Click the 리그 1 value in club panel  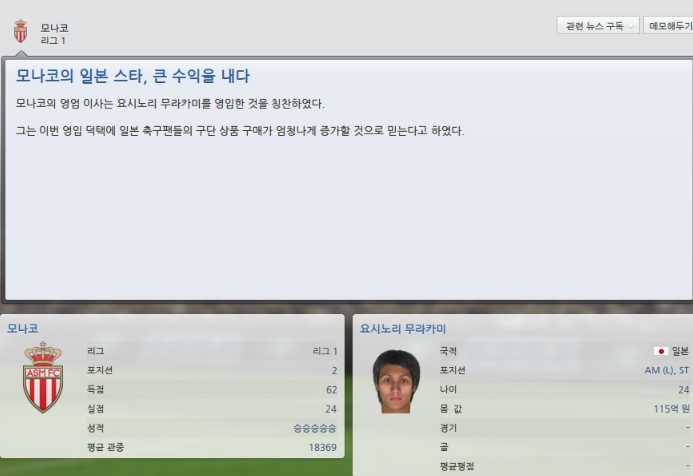point(325,351)
